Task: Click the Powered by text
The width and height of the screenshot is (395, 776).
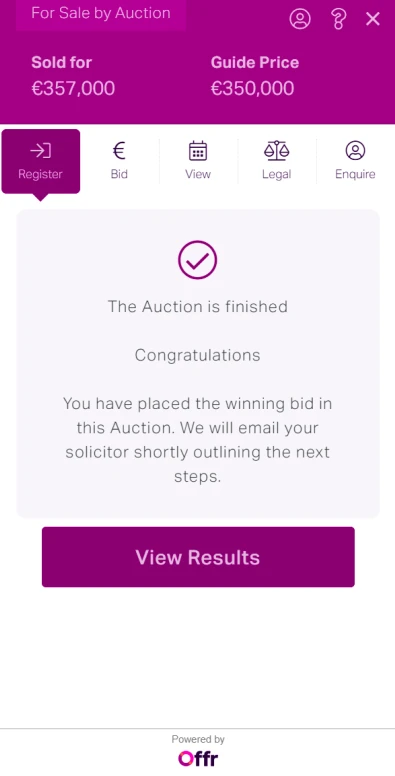Action: point(198,739)
